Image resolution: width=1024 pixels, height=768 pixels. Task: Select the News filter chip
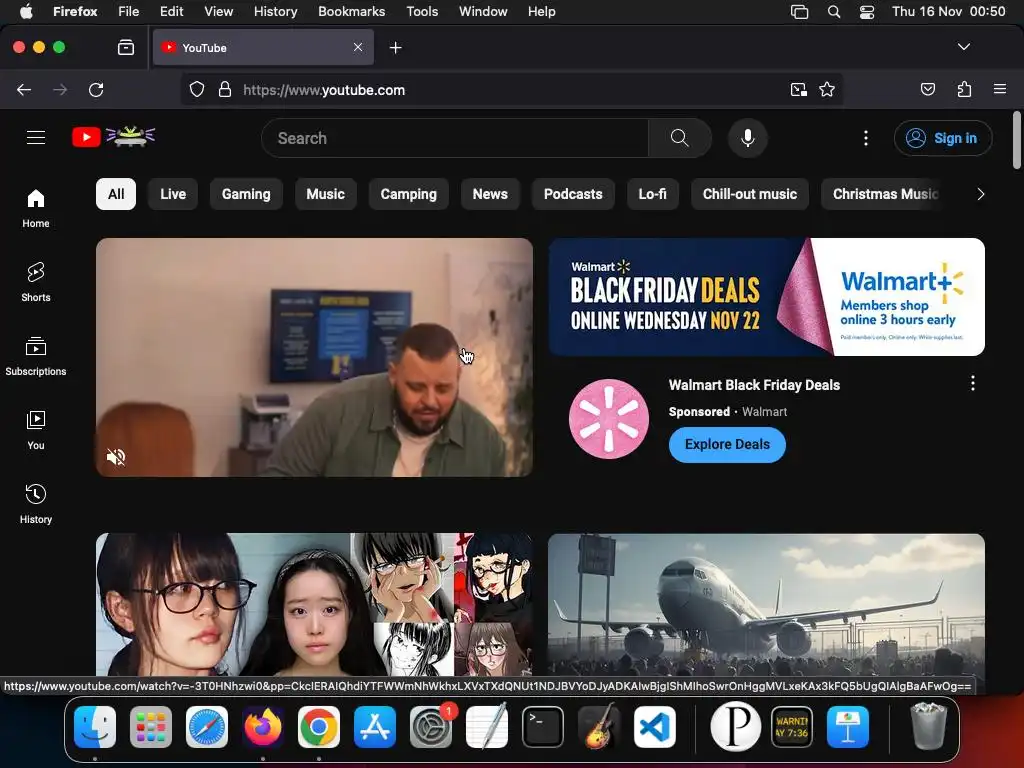490,194
